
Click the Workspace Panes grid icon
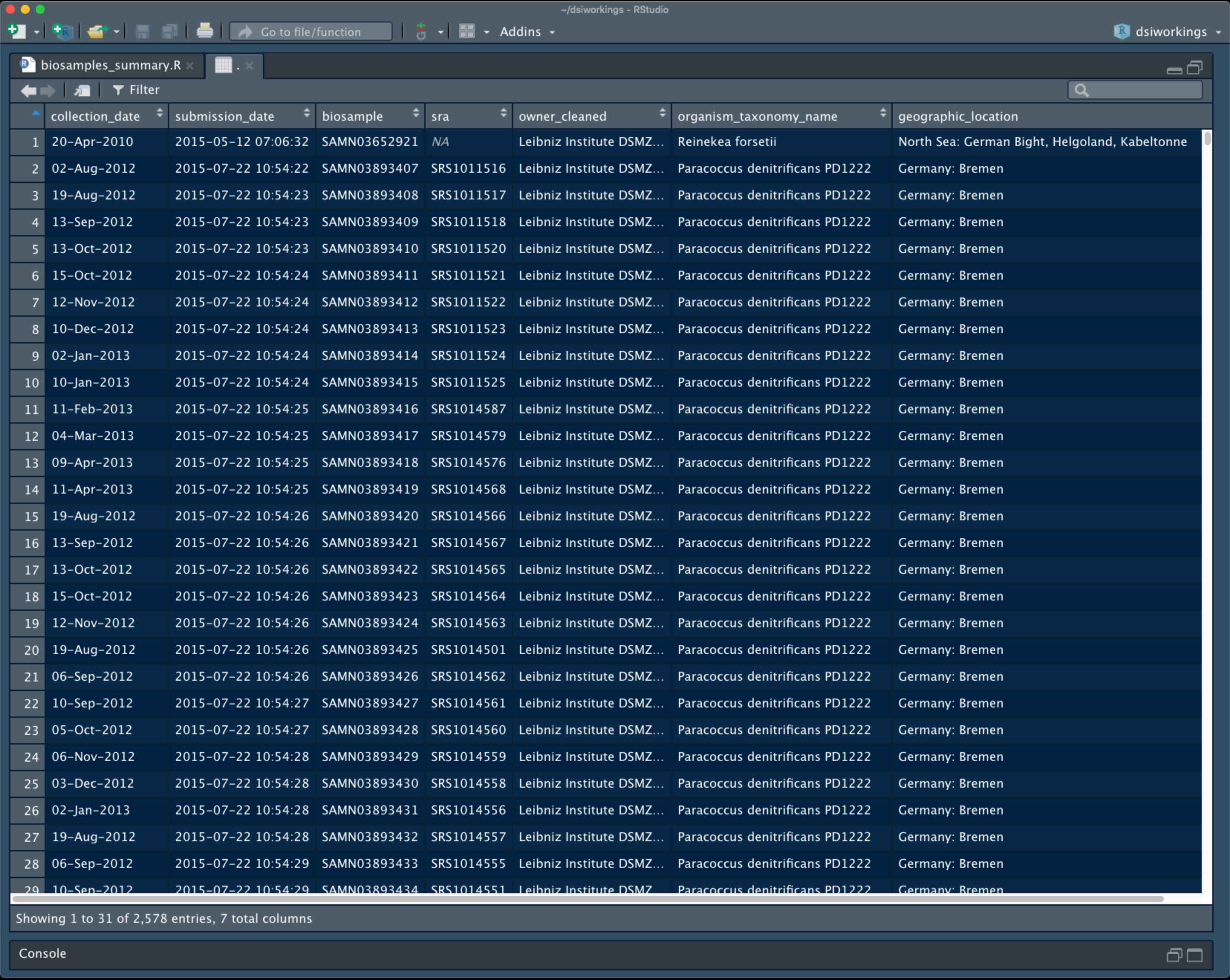pyautogui.click(x=467, y=31)
